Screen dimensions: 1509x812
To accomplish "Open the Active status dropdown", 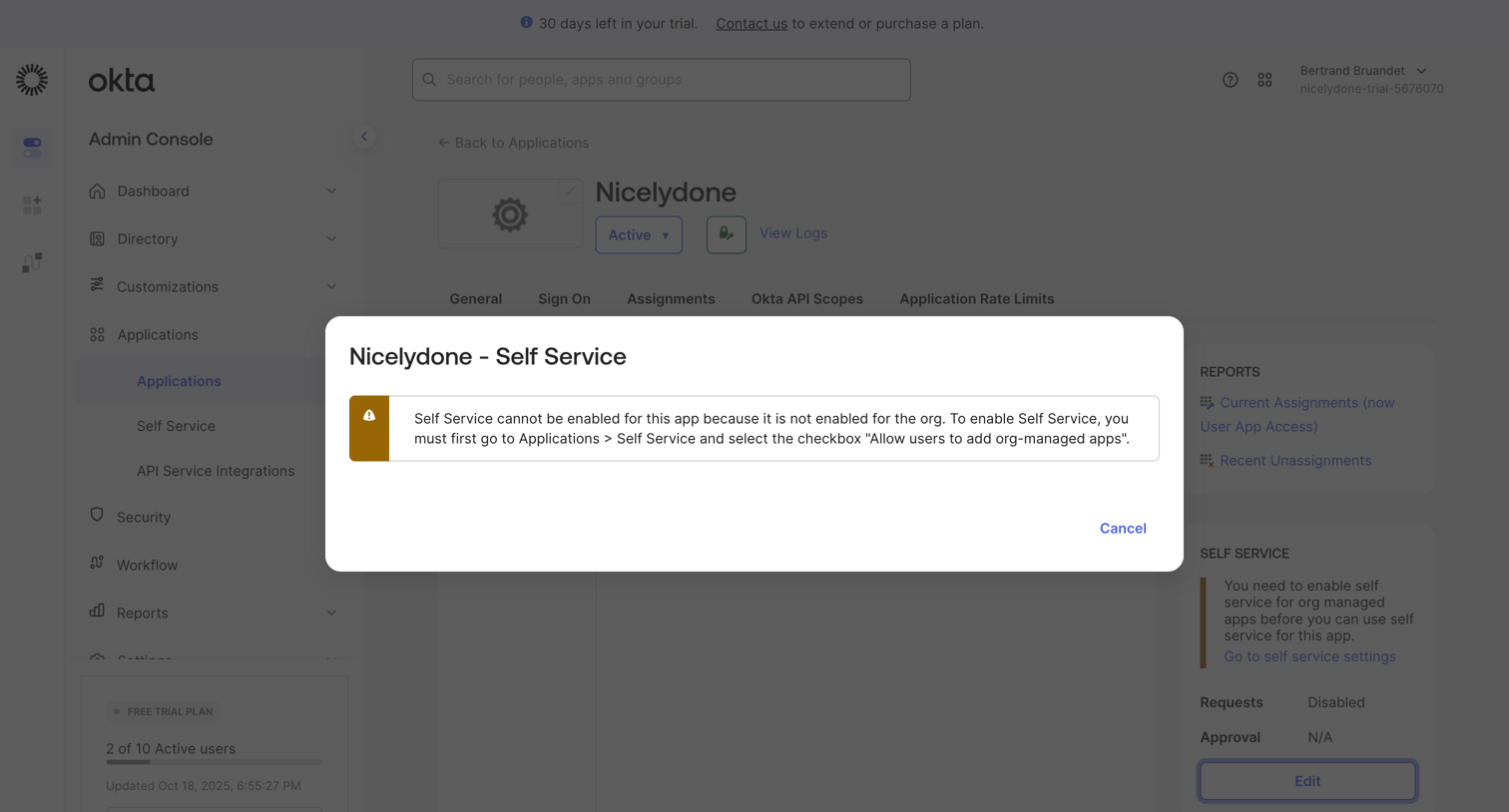I will point(639,234).
